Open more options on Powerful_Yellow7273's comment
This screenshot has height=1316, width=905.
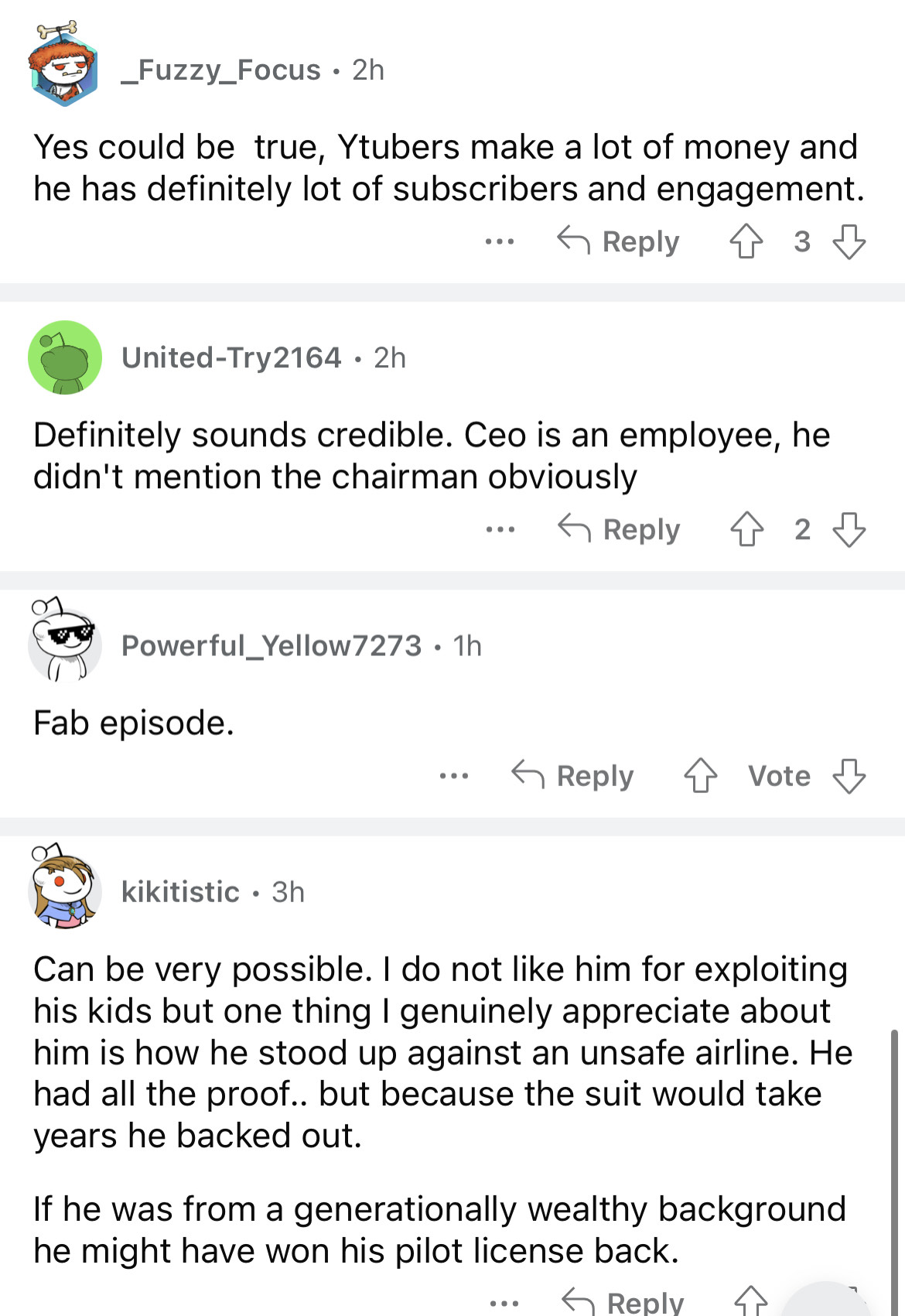pos(453,775)
